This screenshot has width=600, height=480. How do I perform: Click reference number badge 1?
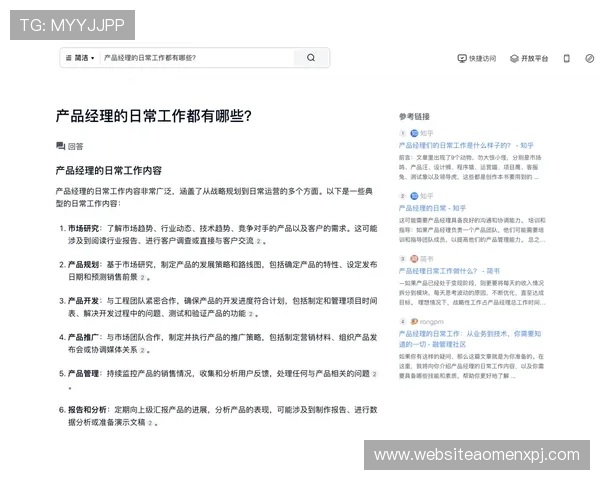click(403, 133)
